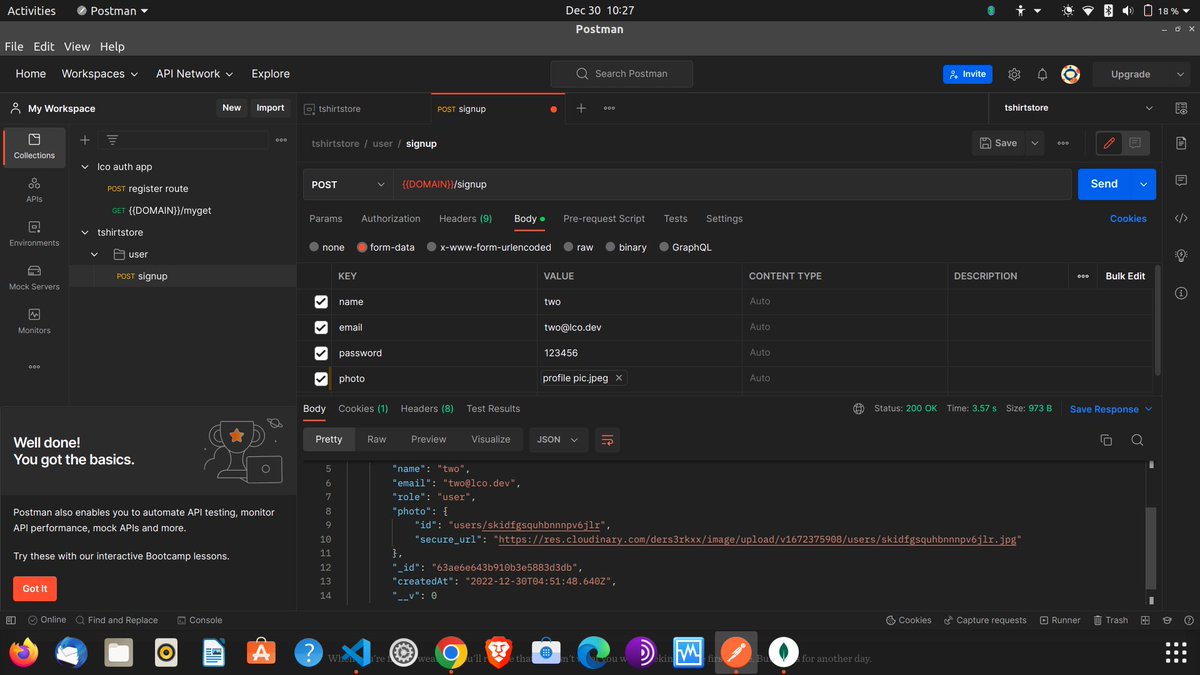Click the Upgrade button
The height and width of the screenshot is (675, 1200).
click(1130, 74)
